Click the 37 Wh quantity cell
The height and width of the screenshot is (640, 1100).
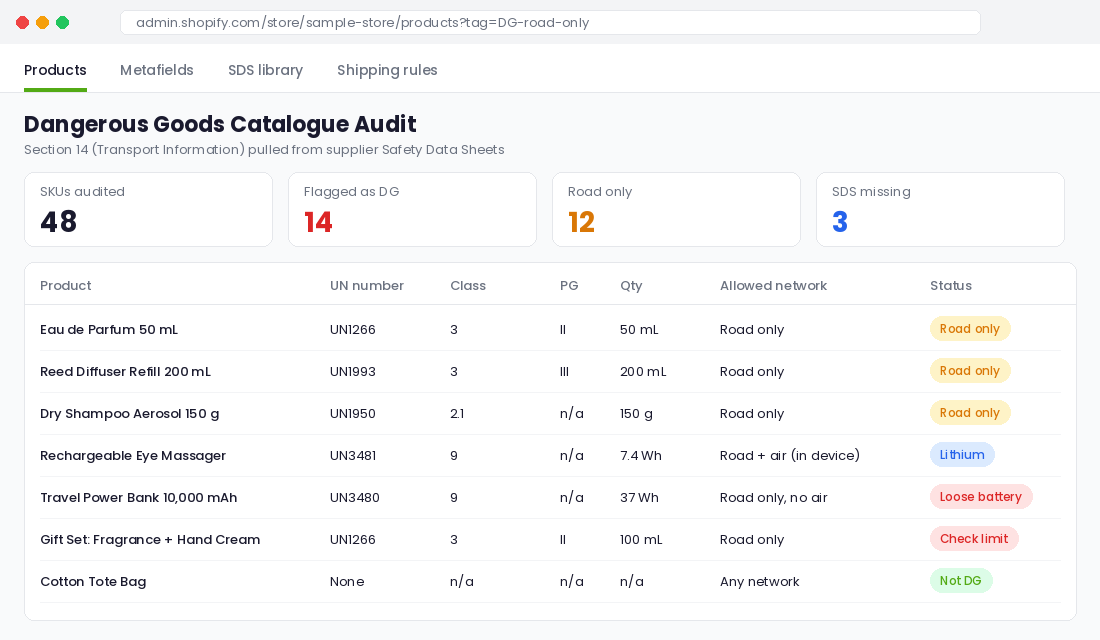(639, 498)
